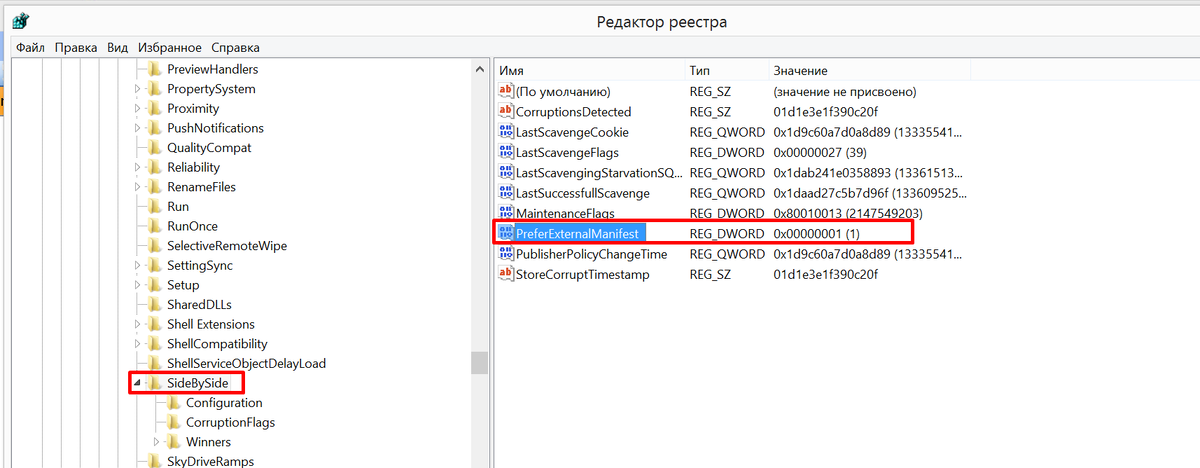Click the Winners subfolder icon
The height and width of the screenshot is (468, 1200).
174,442
